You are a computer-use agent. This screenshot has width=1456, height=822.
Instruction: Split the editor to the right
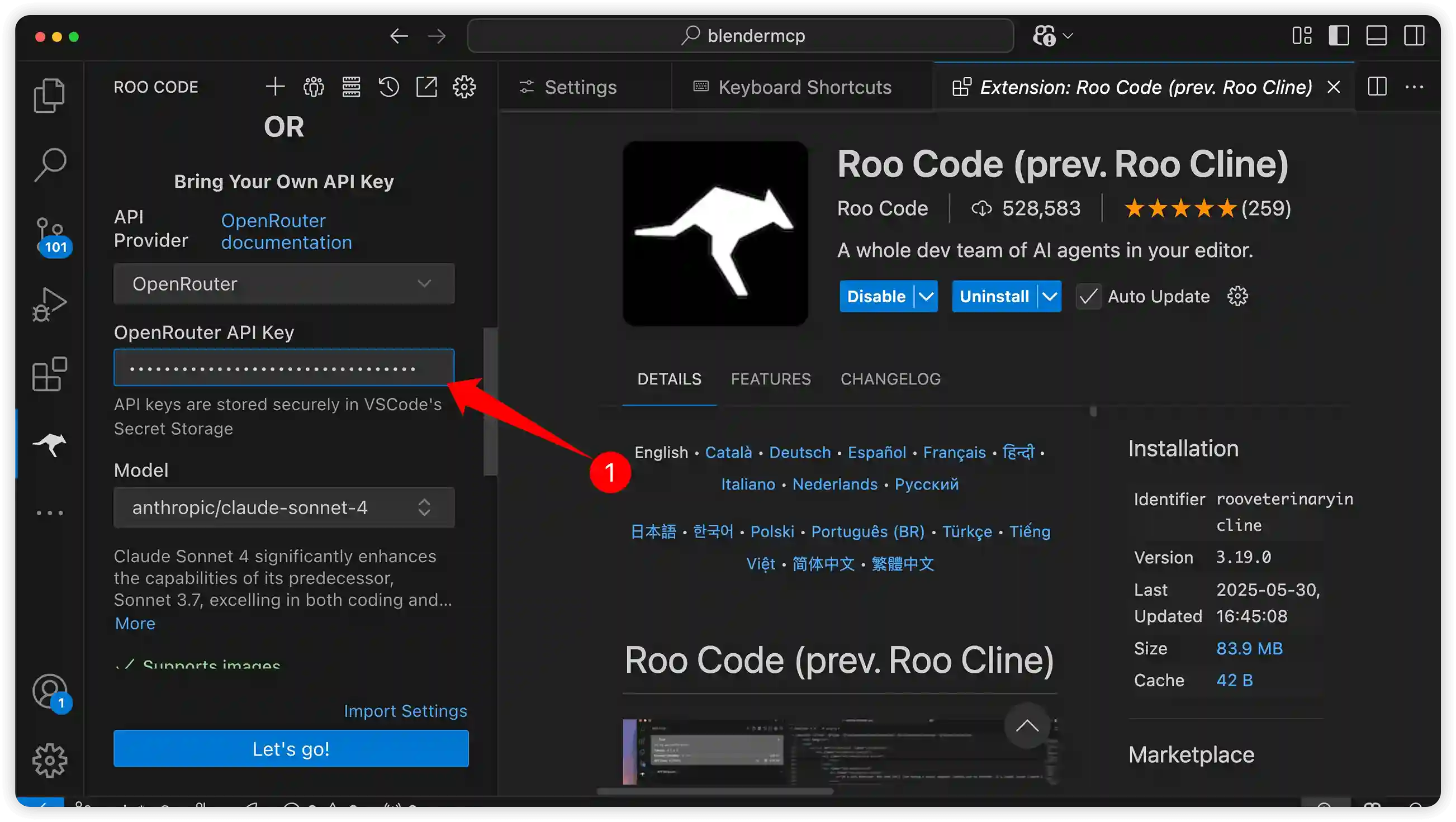click(1377, 87)
